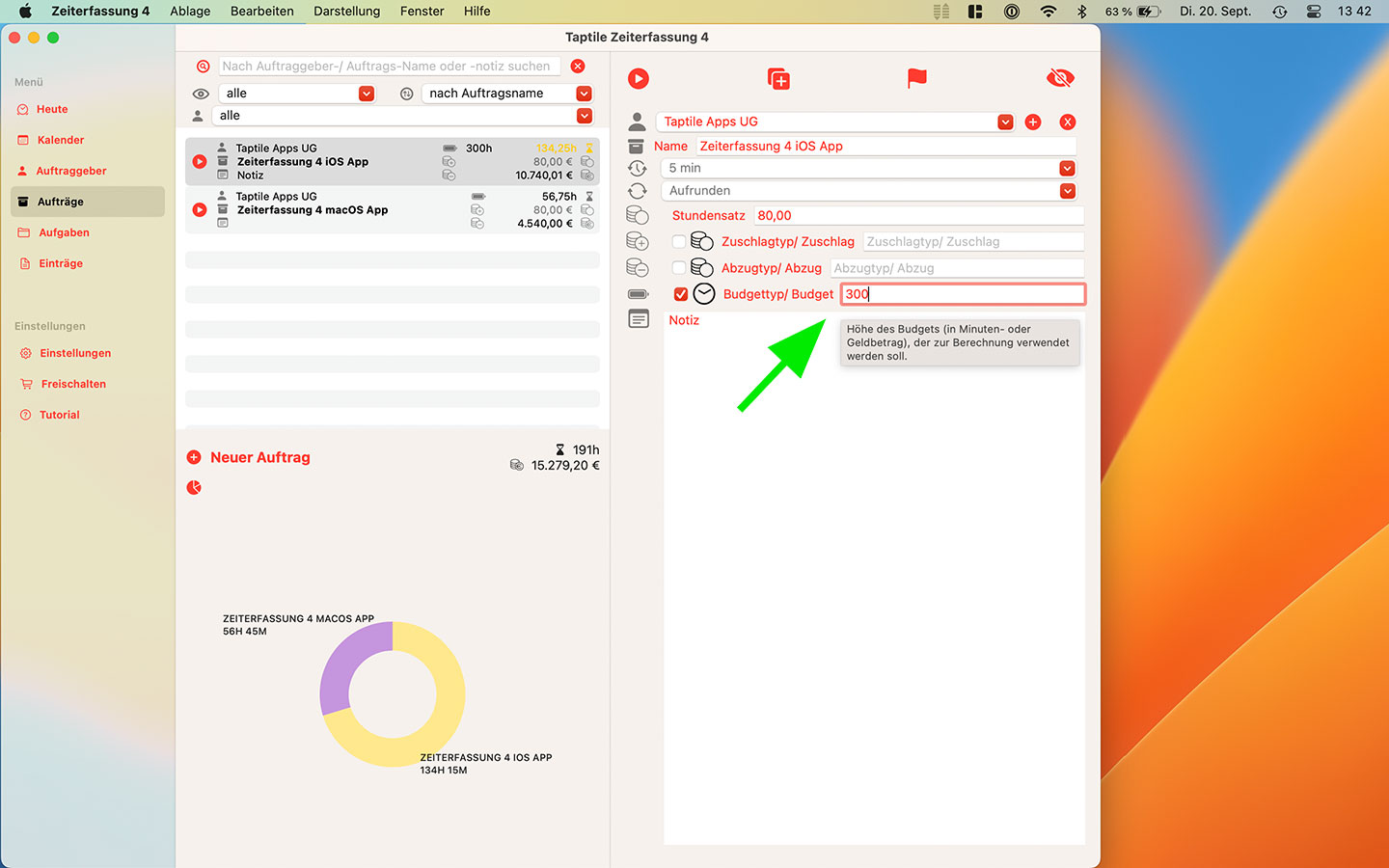Click the Name field Zeiterfassung 4 iOS App

tap(885, 147)
